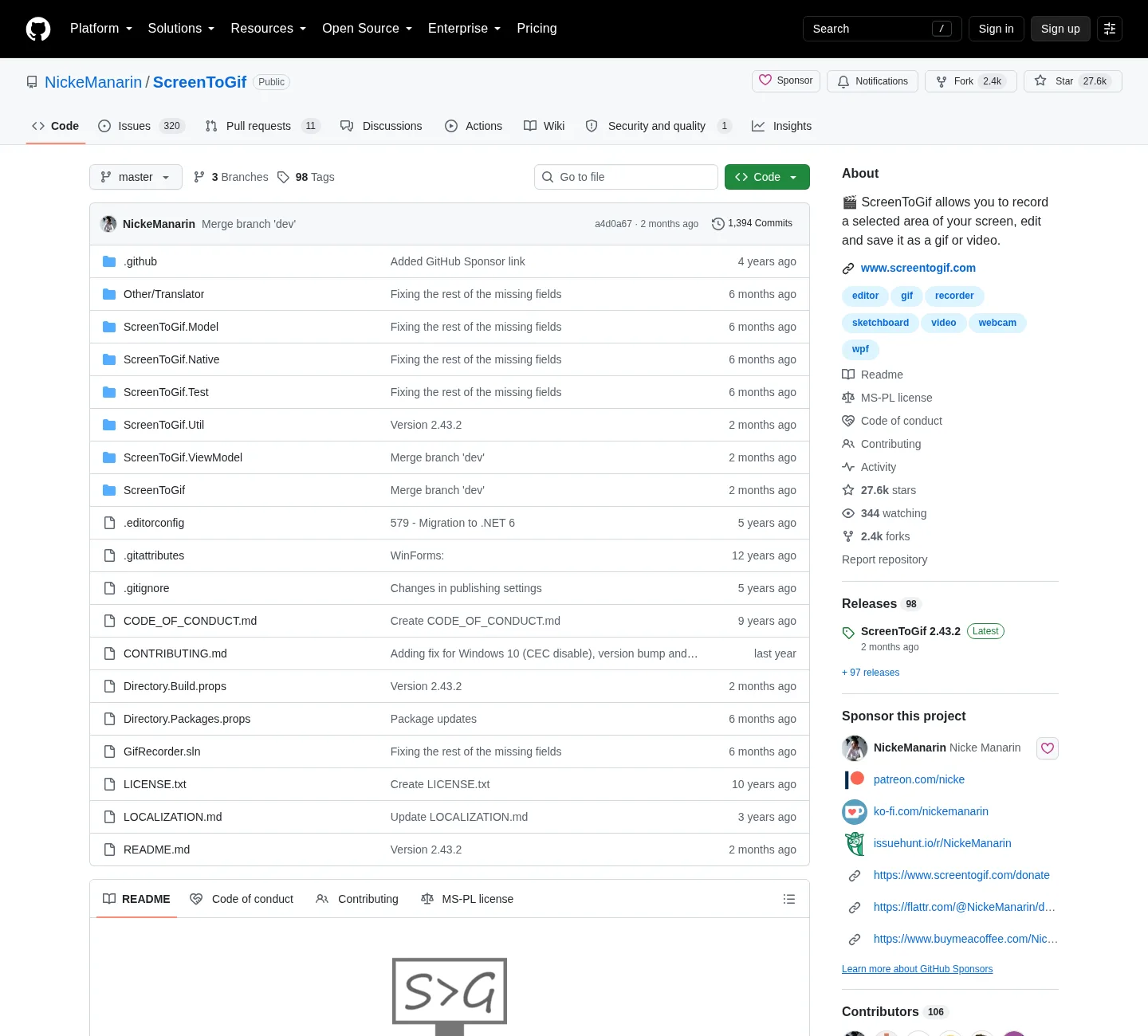Click the NickeManarin owner link
The image size is (1148, 1036).
[x=93, y=82]
